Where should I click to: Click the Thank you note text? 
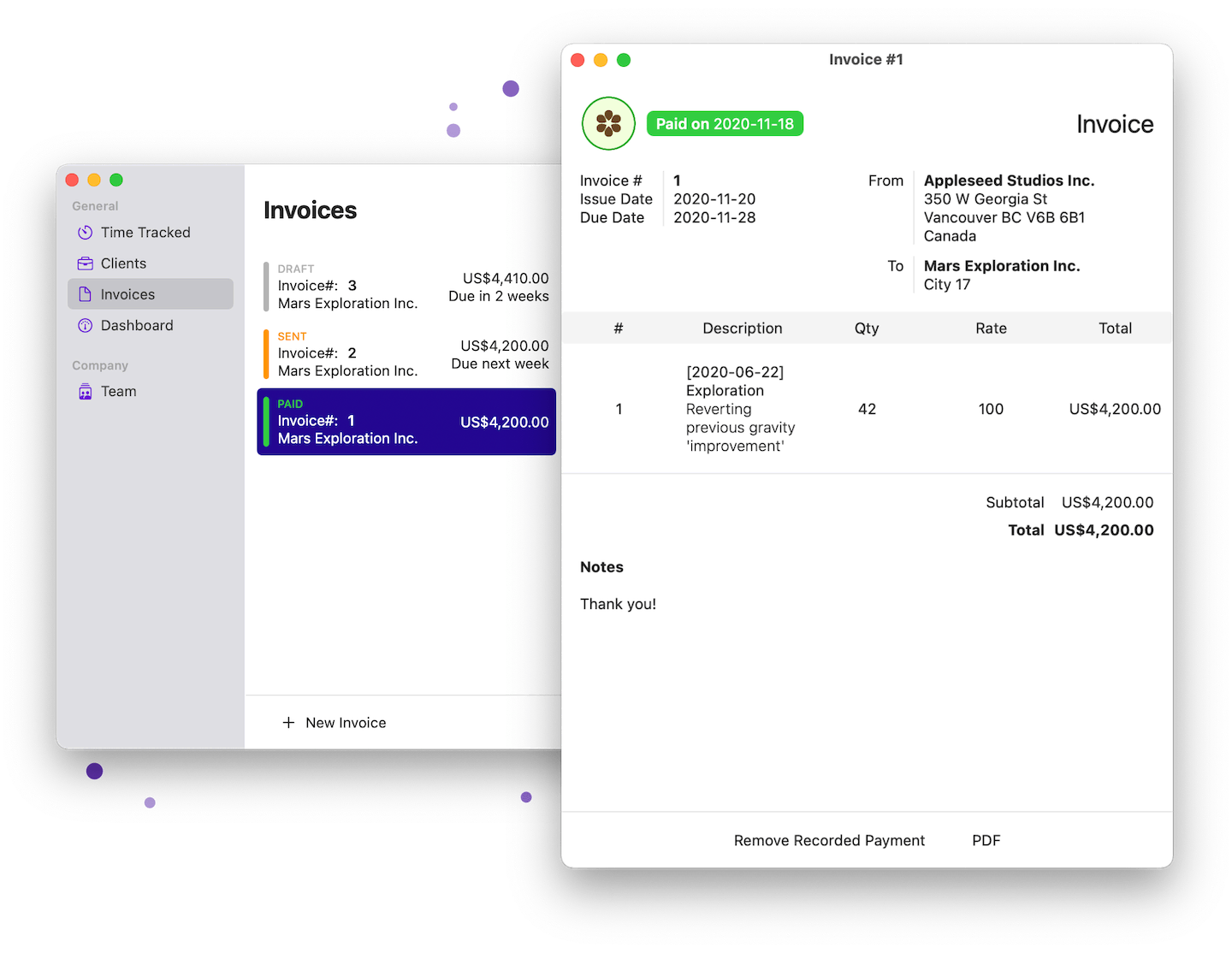coord(618,604)
